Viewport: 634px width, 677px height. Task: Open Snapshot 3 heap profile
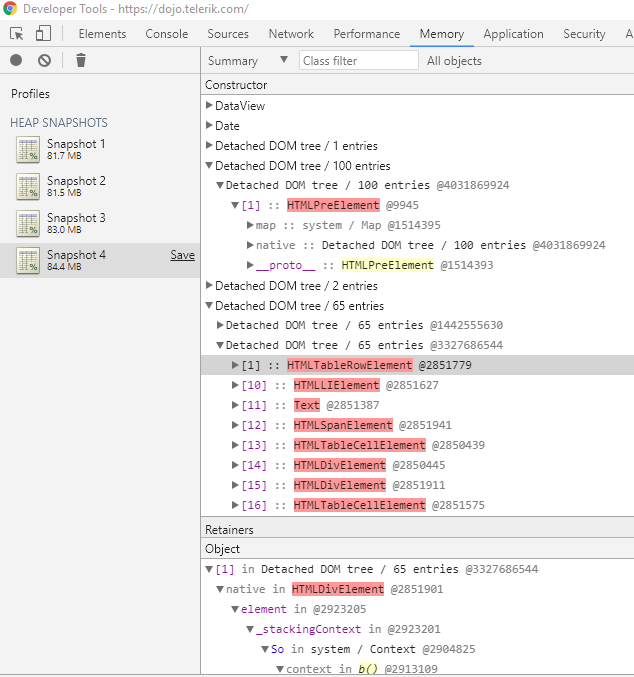point(76,218)
